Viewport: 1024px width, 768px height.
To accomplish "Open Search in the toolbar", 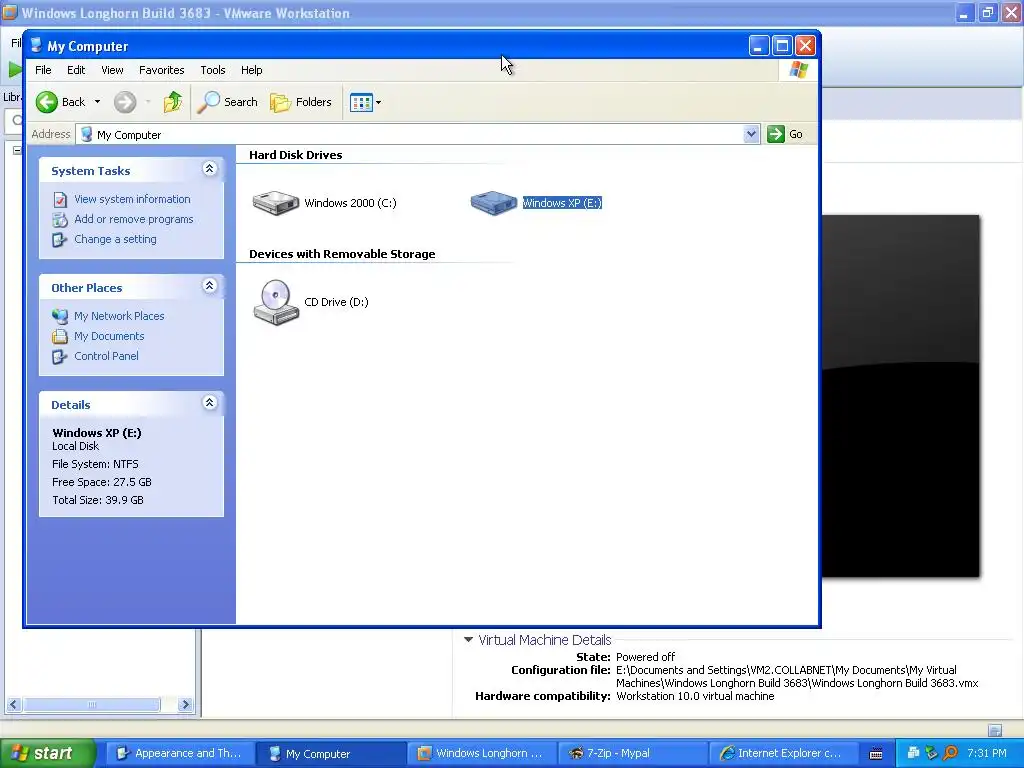I will [227, 102].
